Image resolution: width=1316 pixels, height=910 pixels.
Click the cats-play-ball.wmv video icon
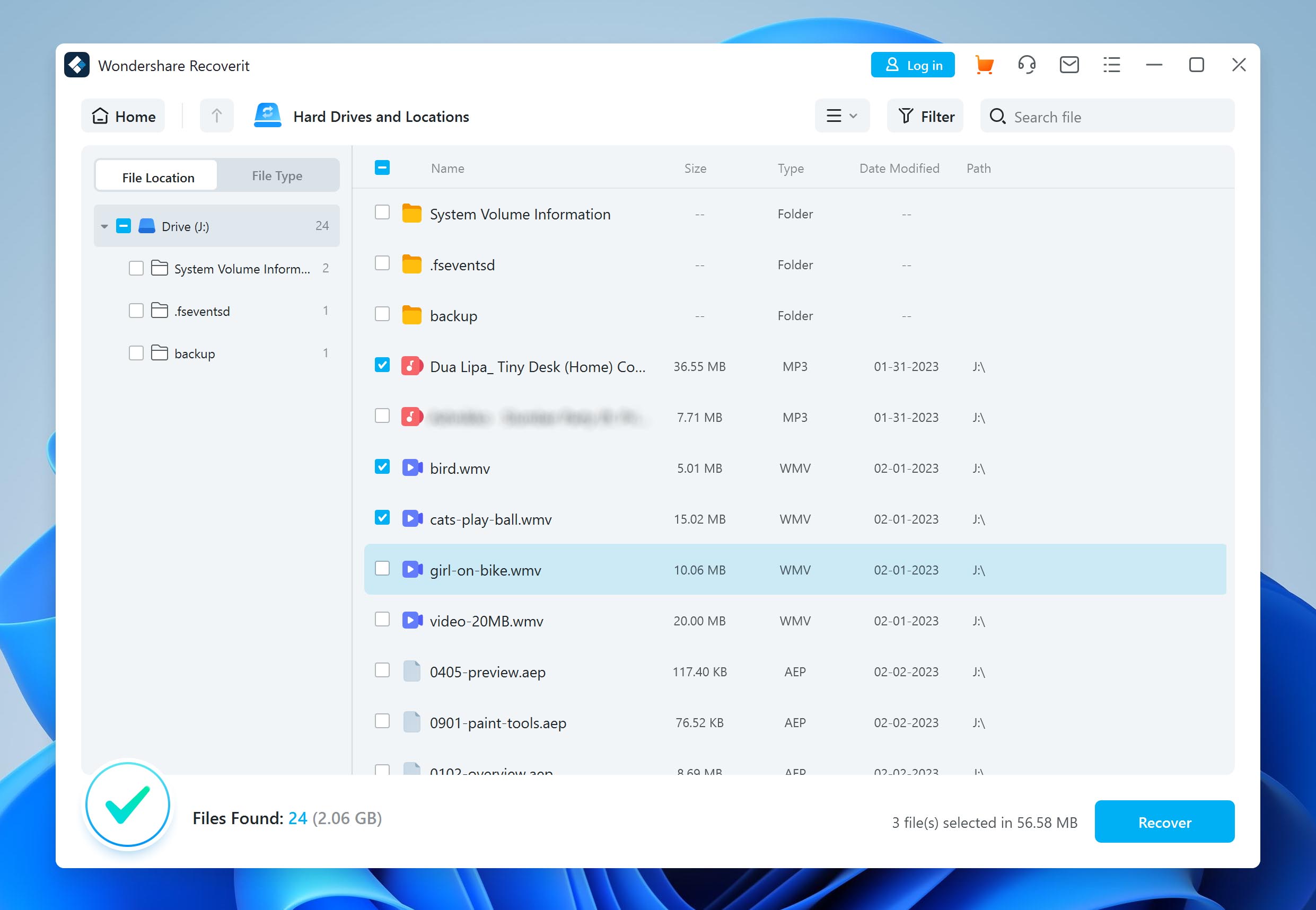(412, 518)
